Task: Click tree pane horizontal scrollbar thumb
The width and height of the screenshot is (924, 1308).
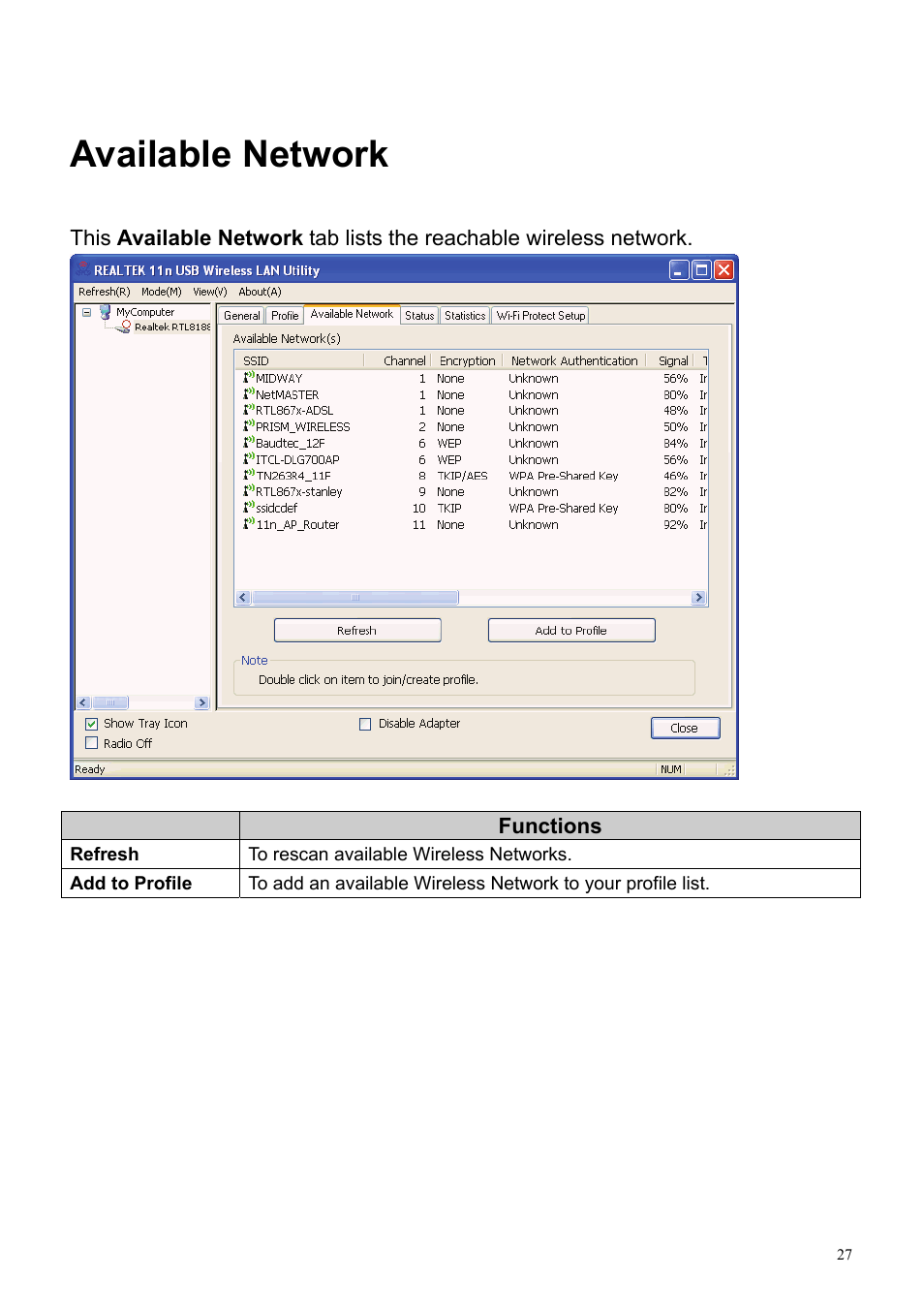Action: [x=109, y=702]
